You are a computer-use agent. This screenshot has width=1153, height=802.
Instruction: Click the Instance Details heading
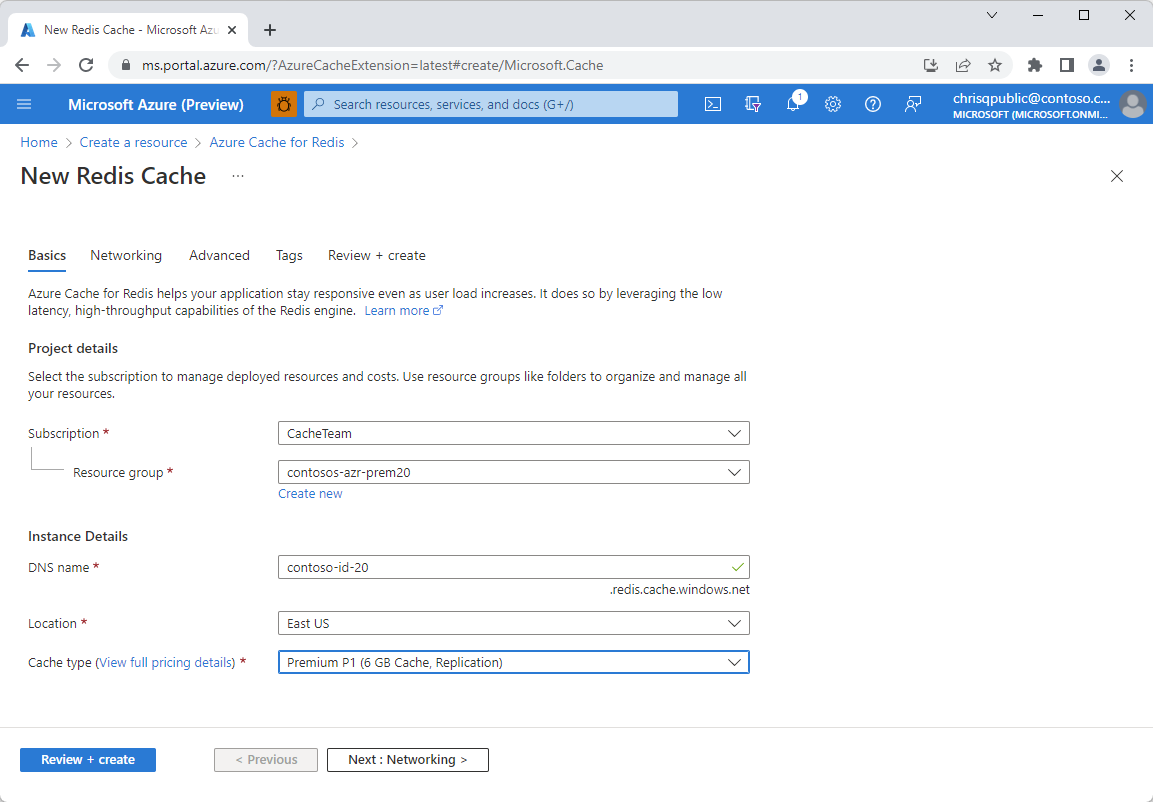[x=78, y=537]
